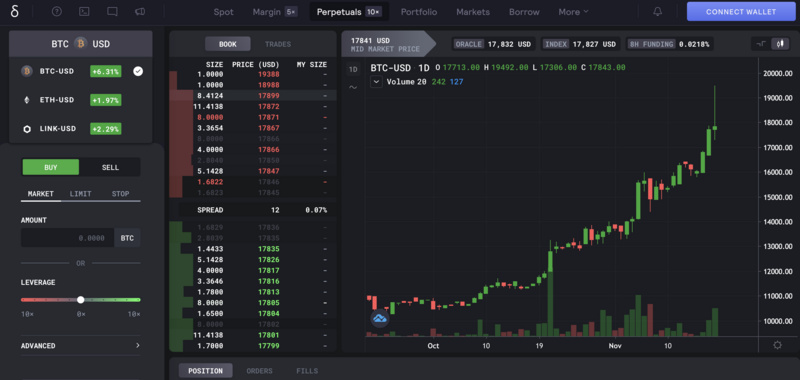Open the chat bubble icon
800x380 pixels.
(x=112, y=12)
